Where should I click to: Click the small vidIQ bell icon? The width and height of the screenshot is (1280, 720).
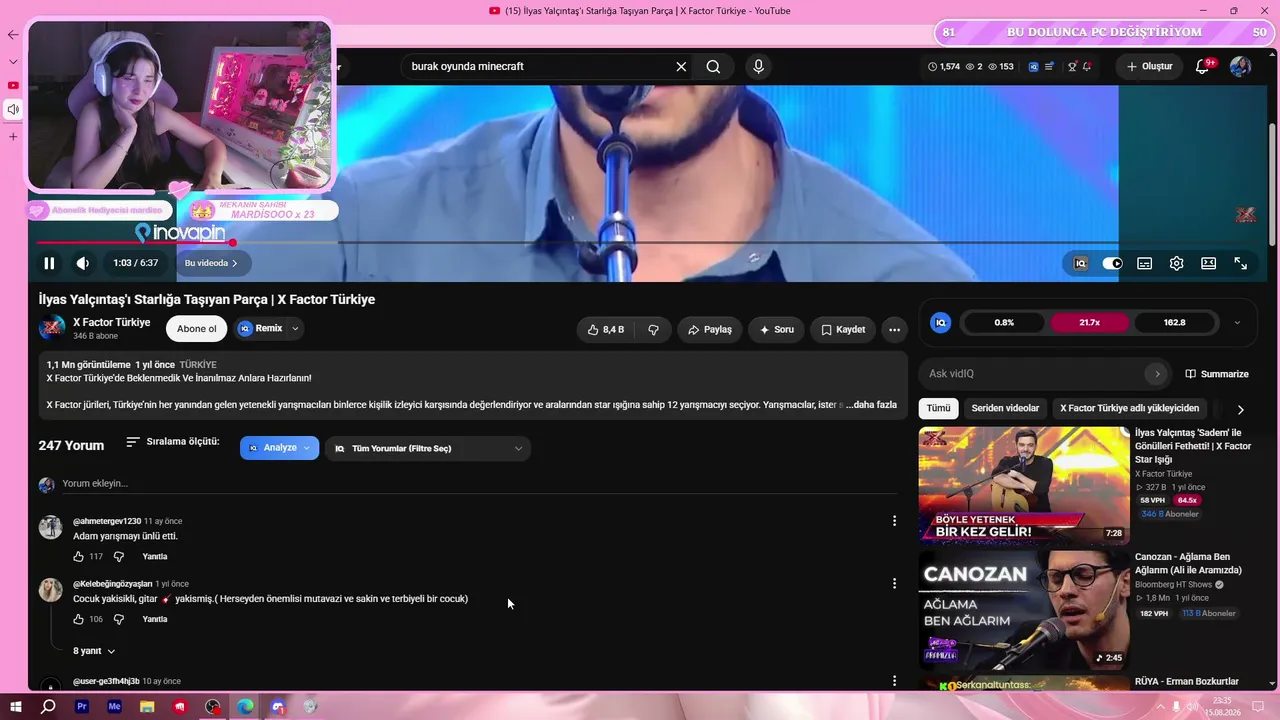click(1087, 67)
